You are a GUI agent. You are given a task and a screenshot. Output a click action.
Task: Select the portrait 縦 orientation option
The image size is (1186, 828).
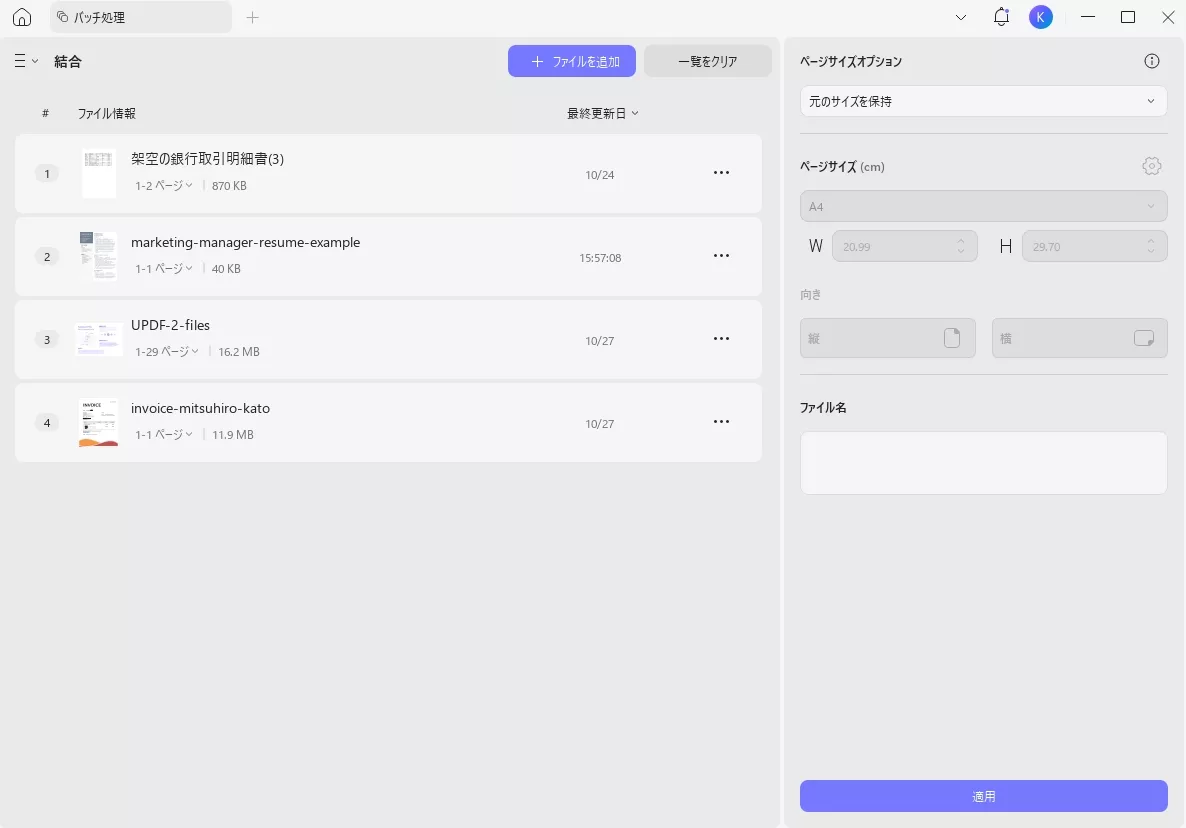pyautogui.click(x=887, y=338)
